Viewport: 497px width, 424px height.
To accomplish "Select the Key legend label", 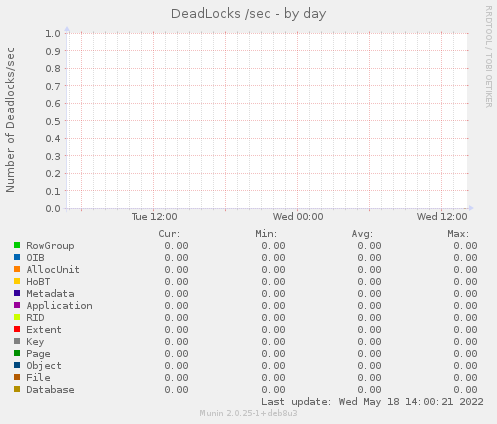I will tap(35, 342).
